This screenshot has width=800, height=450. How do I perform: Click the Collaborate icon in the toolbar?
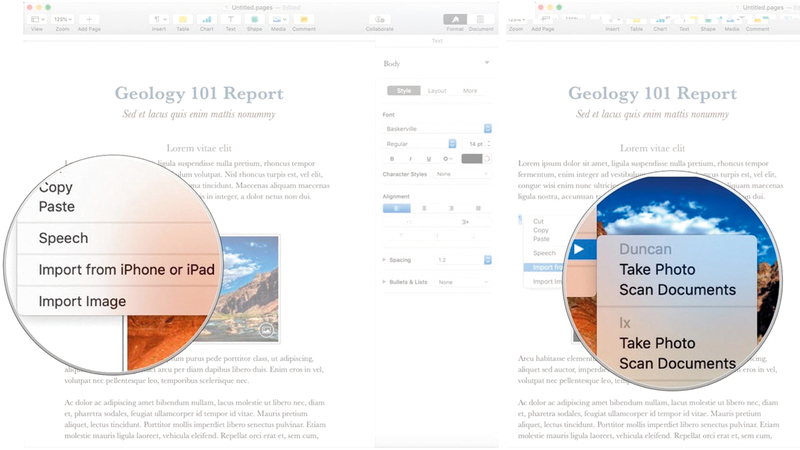[379, 19]
